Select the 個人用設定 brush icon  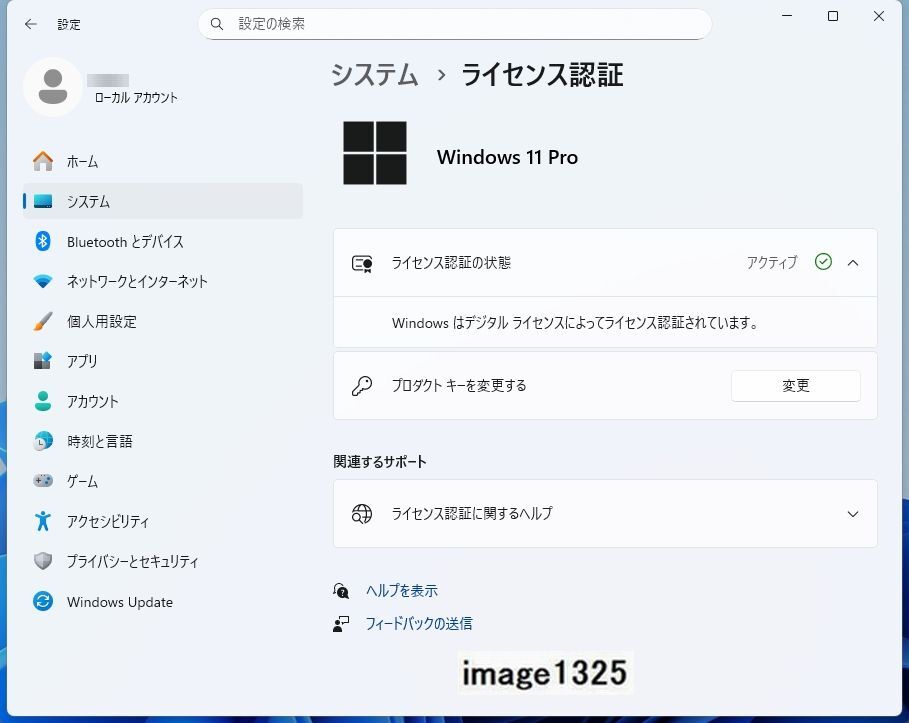click(x=42, y=321)
